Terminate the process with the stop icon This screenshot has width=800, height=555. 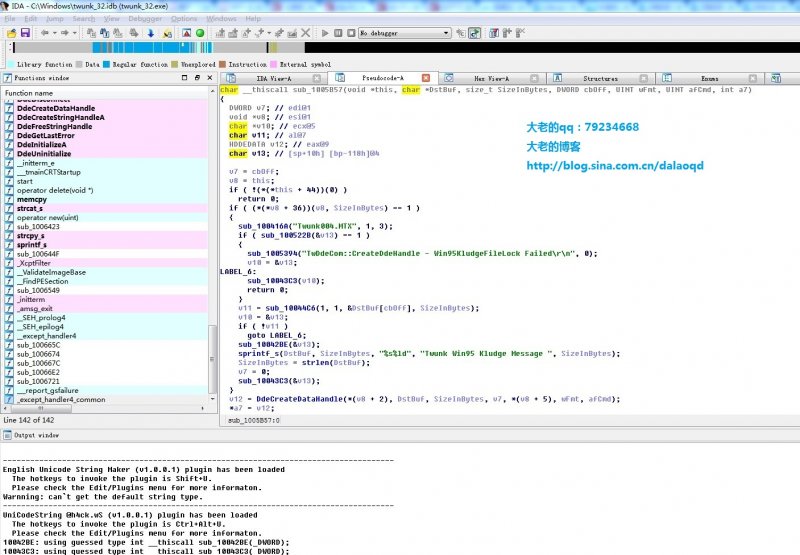pos(351,33)
